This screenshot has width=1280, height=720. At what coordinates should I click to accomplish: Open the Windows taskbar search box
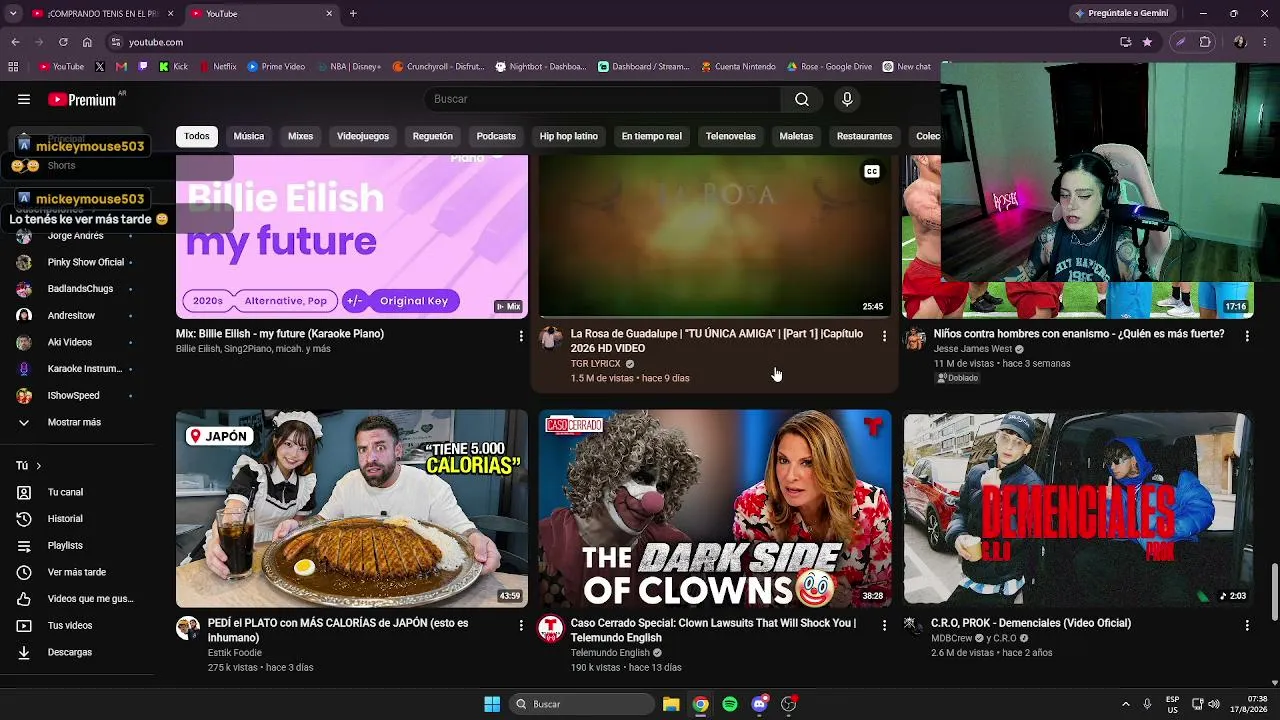[582, 704]
